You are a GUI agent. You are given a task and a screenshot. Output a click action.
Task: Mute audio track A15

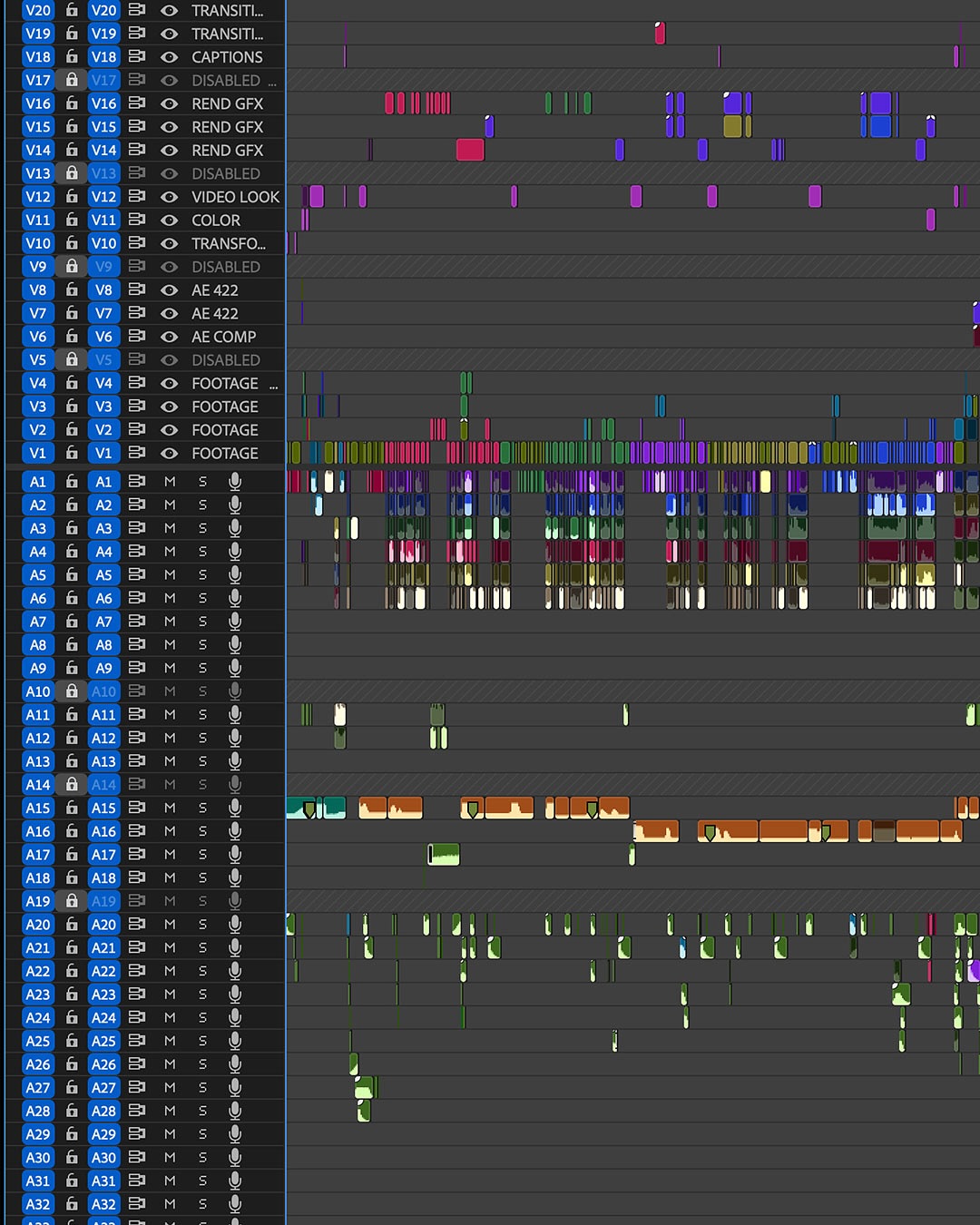(x=170, y=808)
